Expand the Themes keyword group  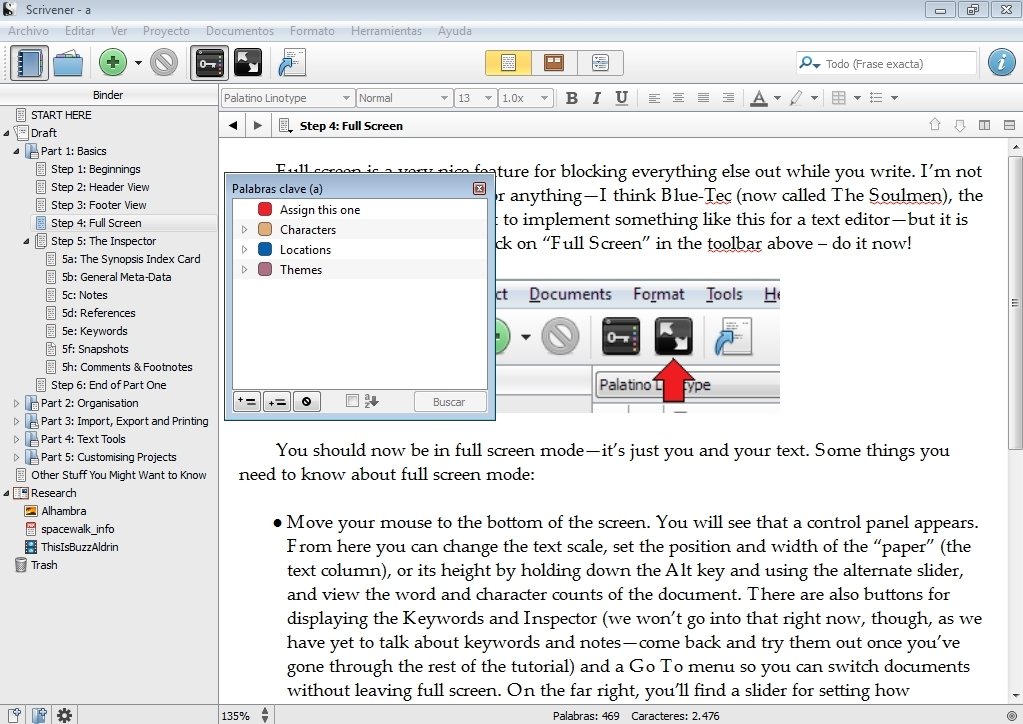click(x=244, y=269)
